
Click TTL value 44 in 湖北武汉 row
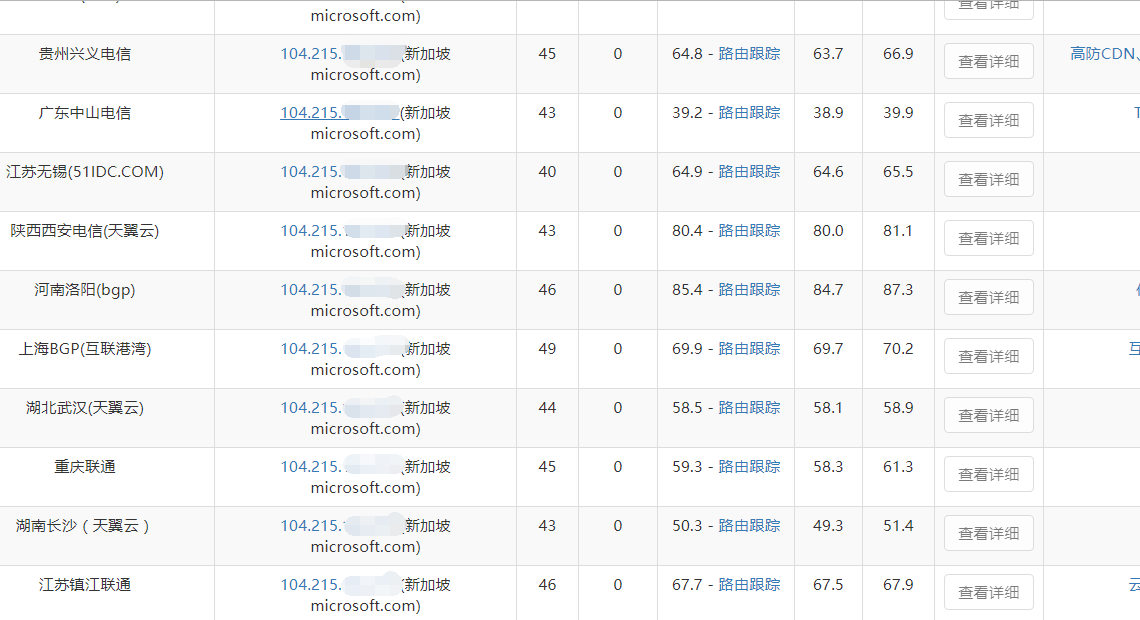click(547, 407)
